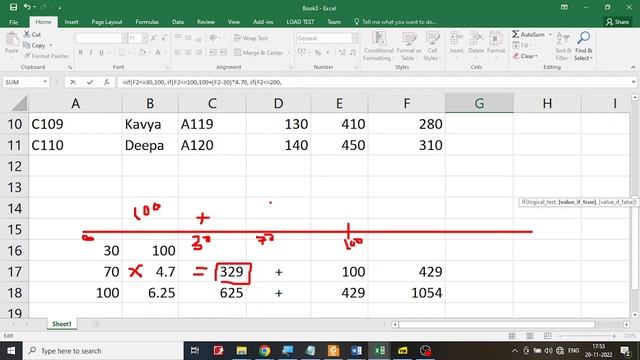Confirm the formula with the checkmark icon

click(x=89, y=82)
